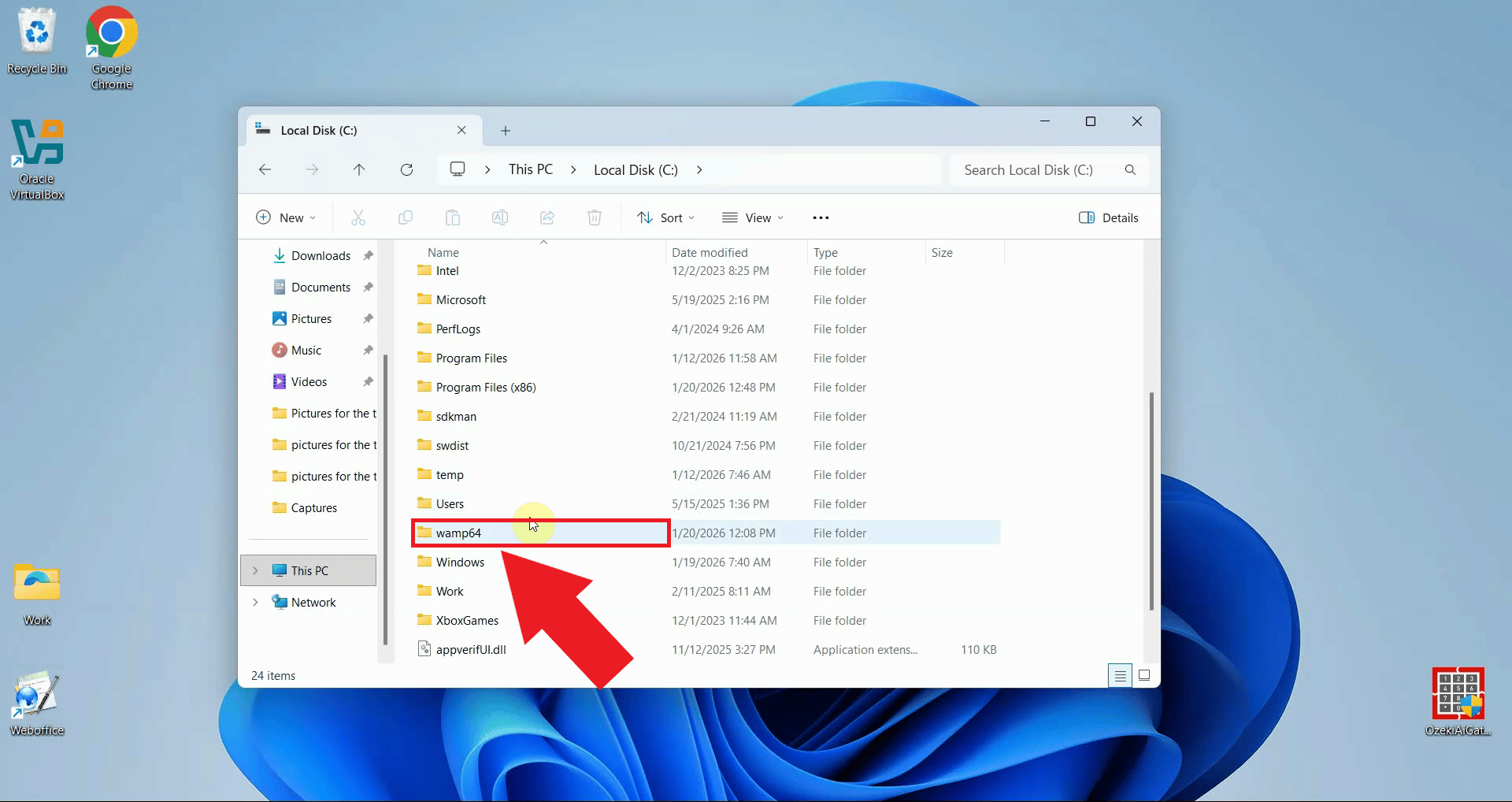1512x802 pixels.
Task: Launch Google Chrome from the desktop
Action: tap(110, 32)
